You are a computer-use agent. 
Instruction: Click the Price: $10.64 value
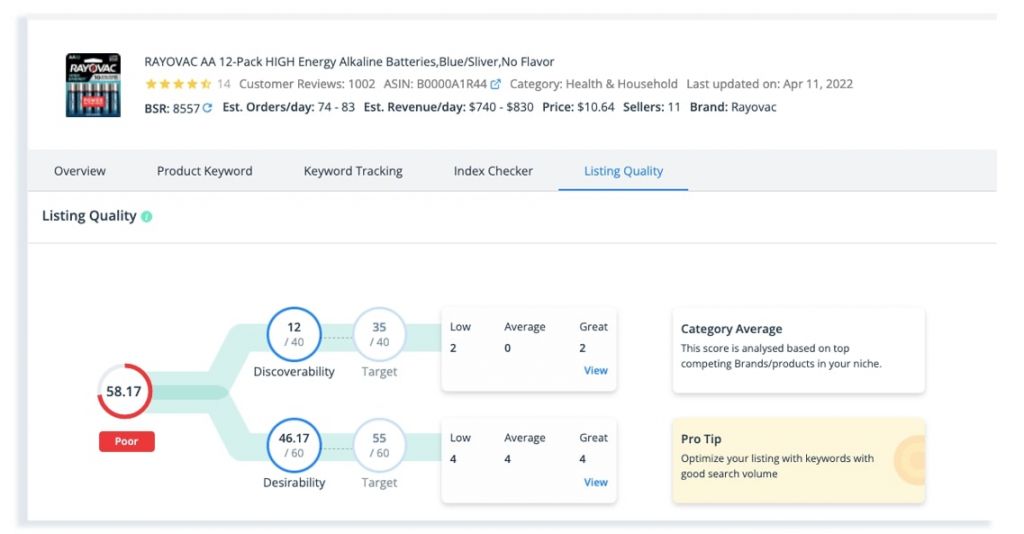(x=578, y=107)
